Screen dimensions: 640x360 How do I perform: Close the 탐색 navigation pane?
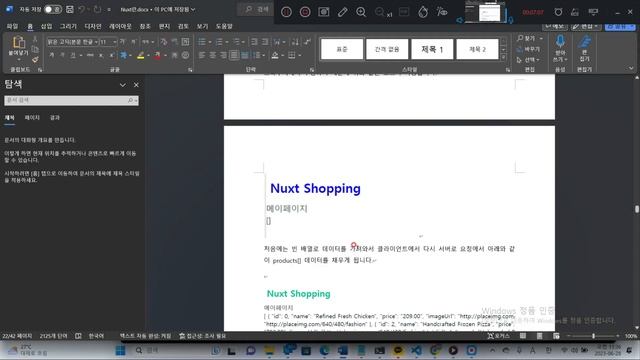[136, 85]
